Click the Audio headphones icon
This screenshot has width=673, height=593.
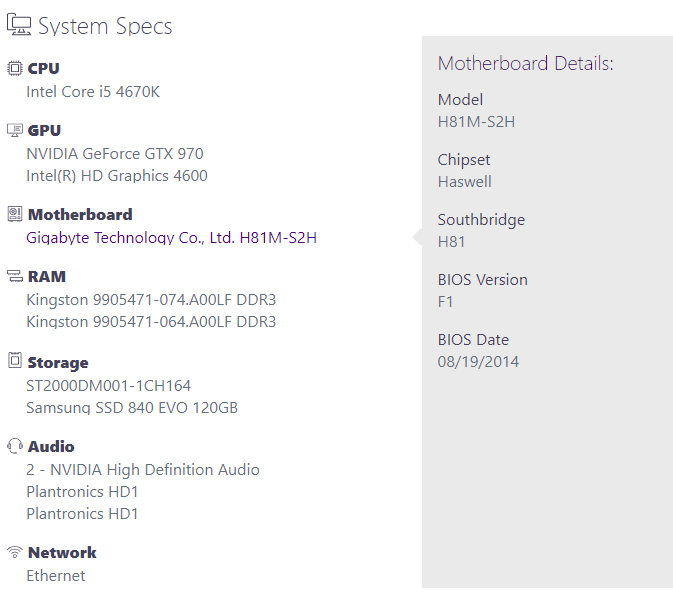(x=15, y=446)
